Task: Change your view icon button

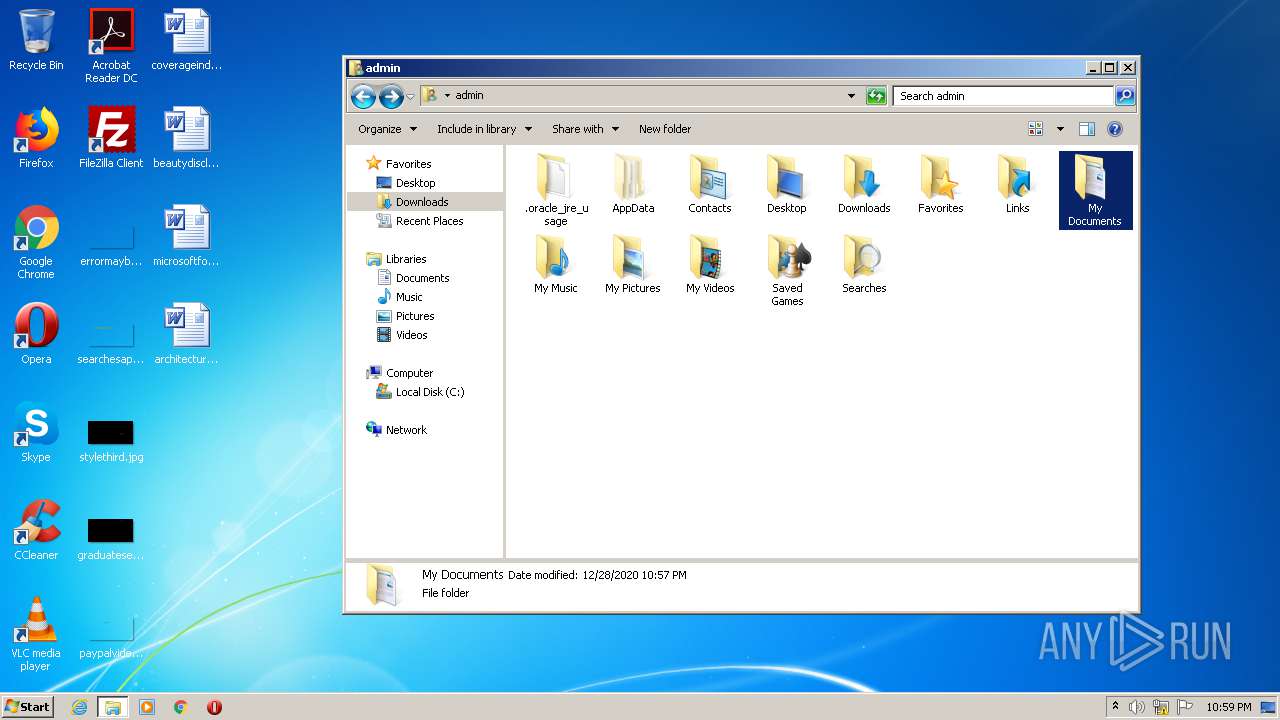Action: tap(1036, 129)
